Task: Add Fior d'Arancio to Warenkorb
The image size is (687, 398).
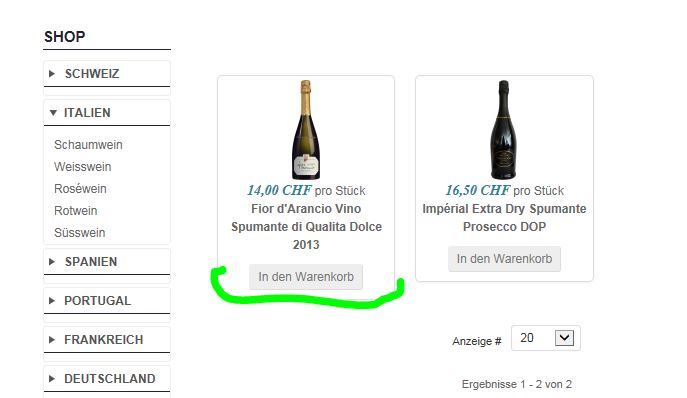Action: pyautogui.click(x=306, y=277)
